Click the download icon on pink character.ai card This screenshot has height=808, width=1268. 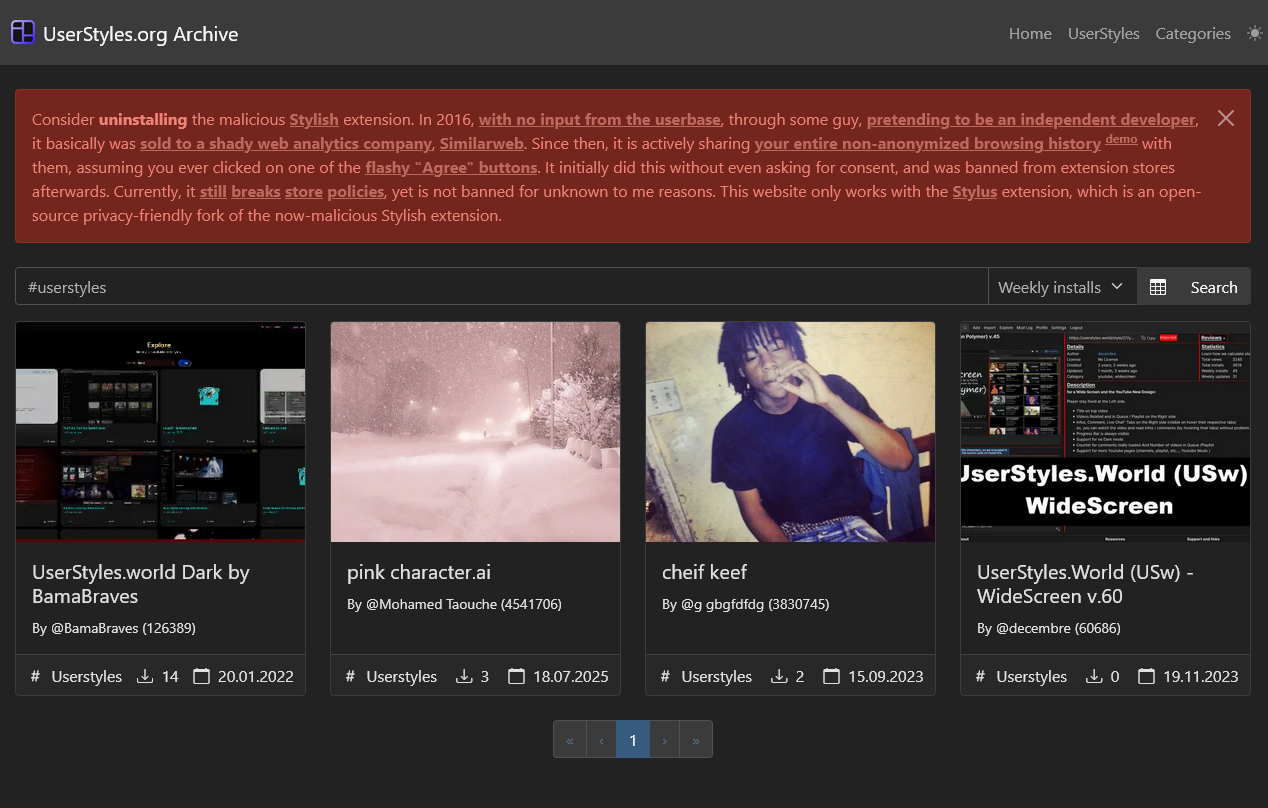pos(464,676)
